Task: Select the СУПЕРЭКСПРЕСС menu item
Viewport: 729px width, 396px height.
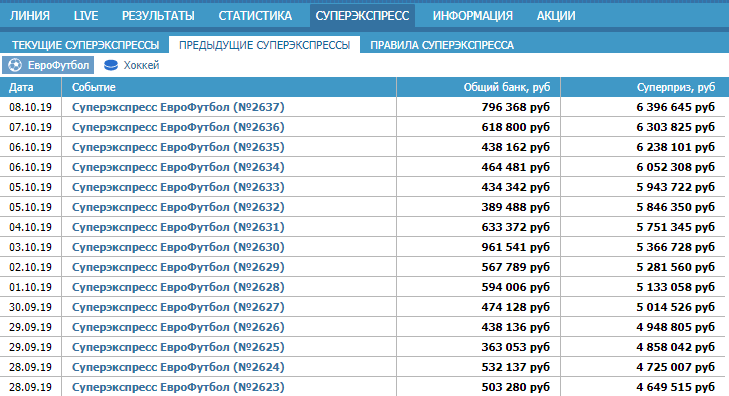Action: [x=362, y=16]
